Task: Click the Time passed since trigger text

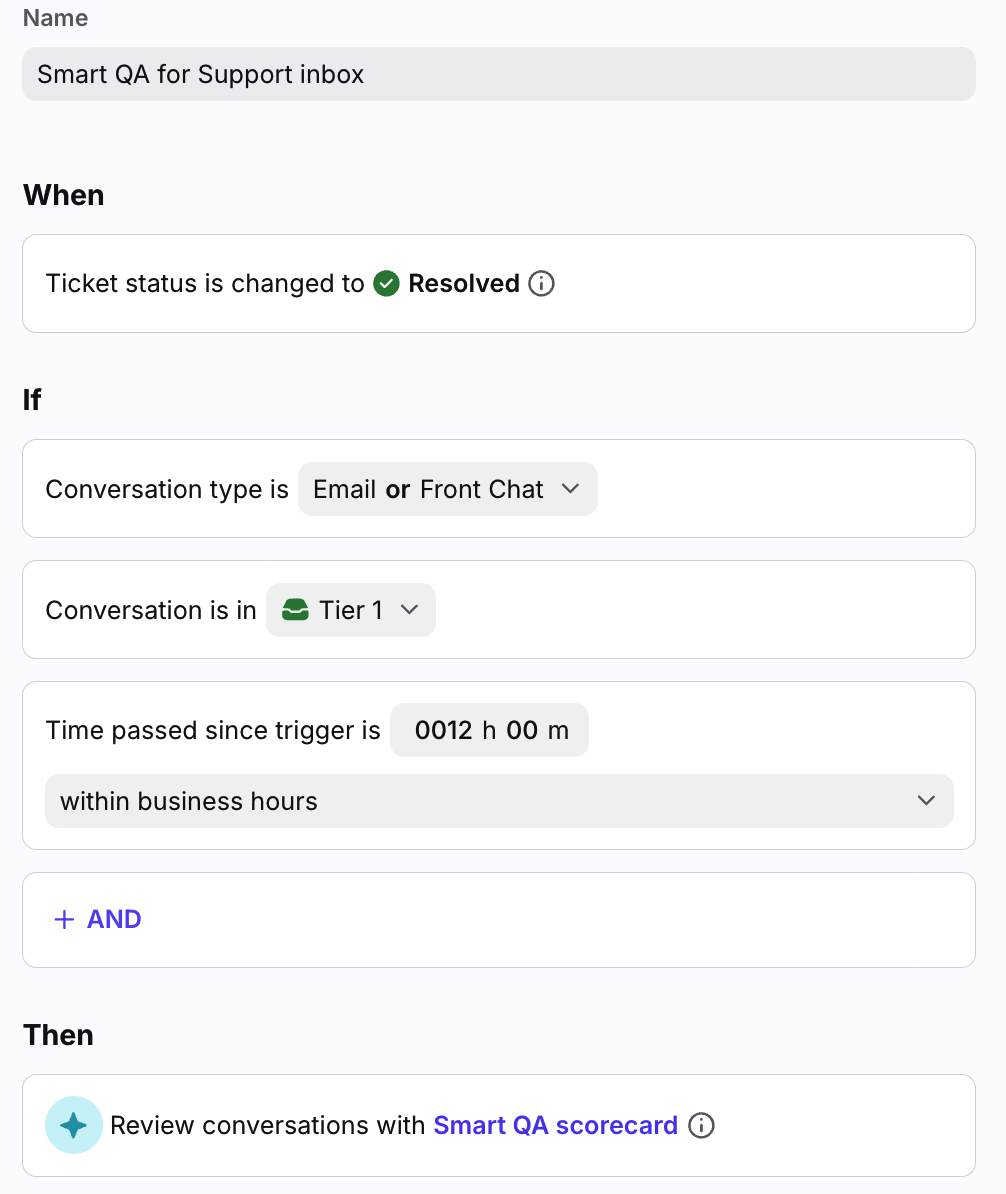Action: (213, 731)
